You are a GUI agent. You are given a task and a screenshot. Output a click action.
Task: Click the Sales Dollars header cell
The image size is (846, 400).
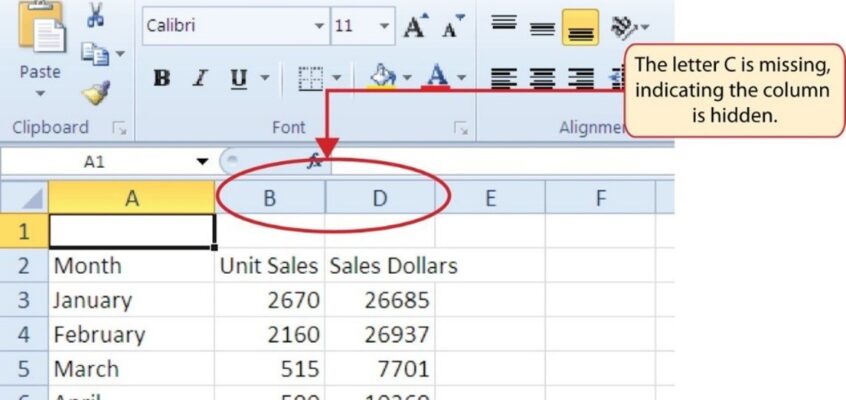(x=380, y=265)
